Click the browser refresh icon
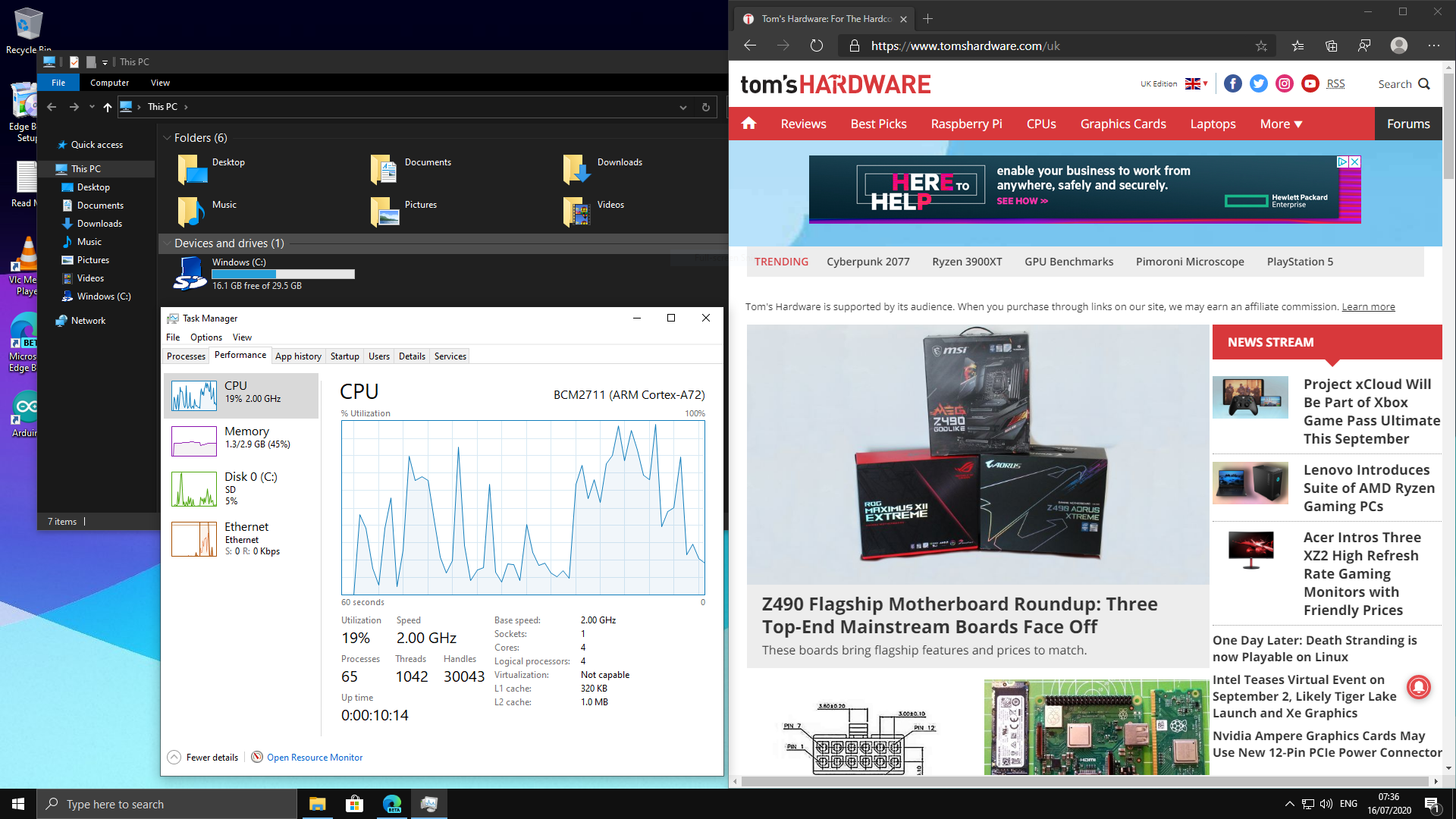This screenshot has height=819, width=1456. (817, 45)
